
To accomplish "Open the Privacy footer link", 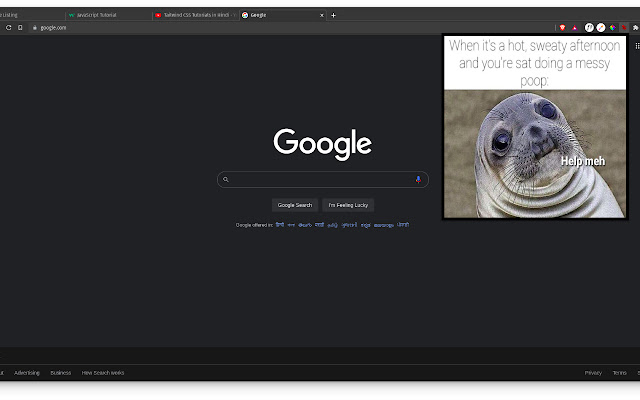I will 593,373.
